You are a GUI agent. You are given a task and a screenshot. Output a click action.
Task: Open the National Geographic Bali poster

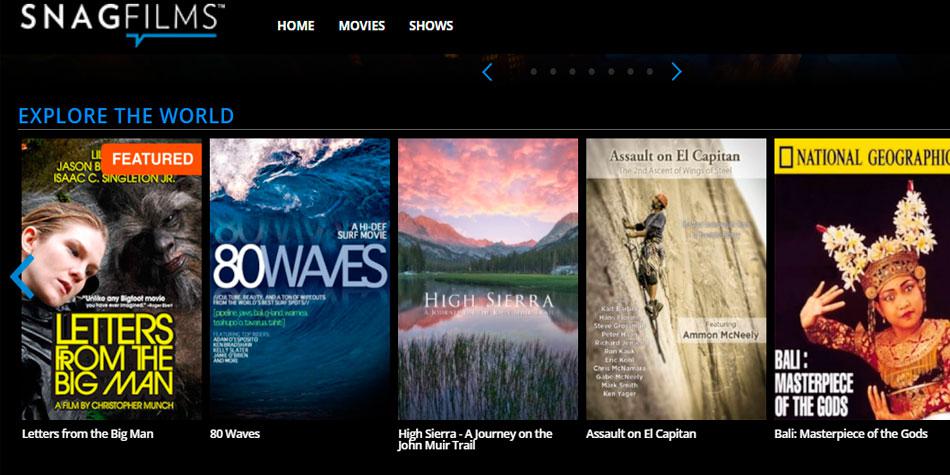(860, 280)
